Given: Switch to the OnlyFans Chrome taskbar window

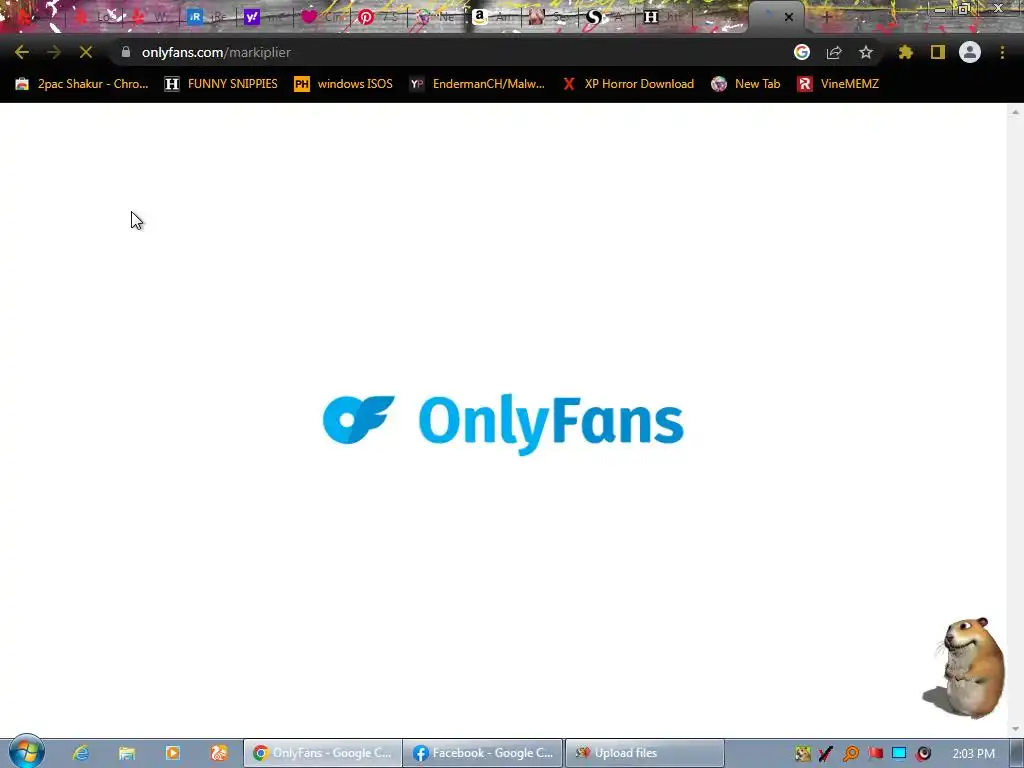Looking at the screenshot, I should point(323,753).
